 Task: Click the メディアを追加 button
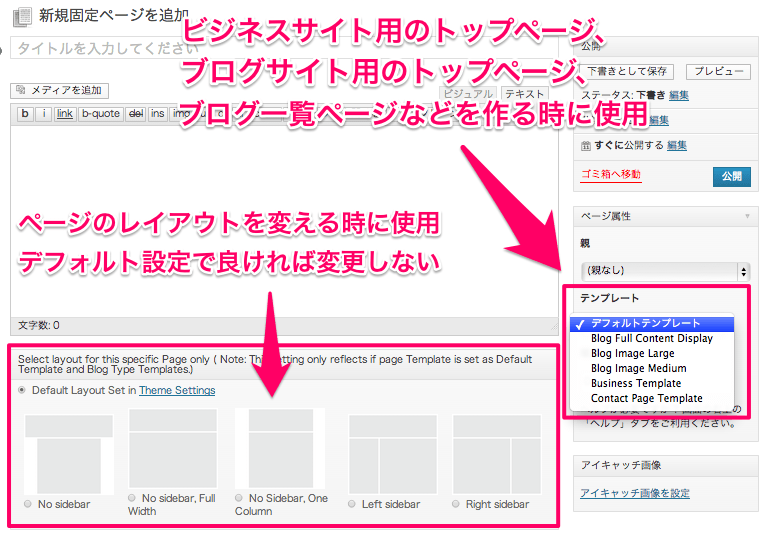(x=60, y=90)
